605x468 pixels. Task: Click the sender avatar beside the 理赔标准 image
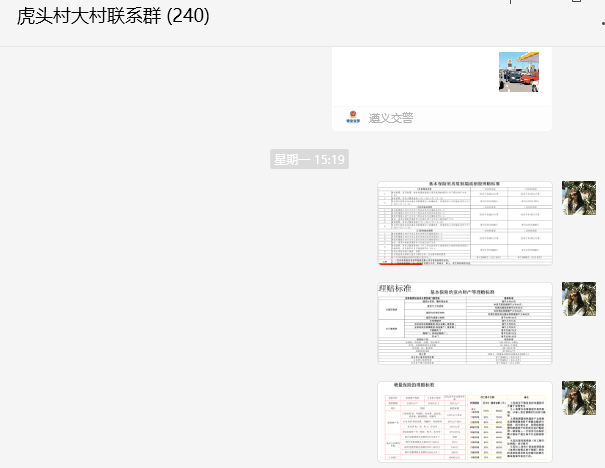pyautogui.click(x=578, y=299)
